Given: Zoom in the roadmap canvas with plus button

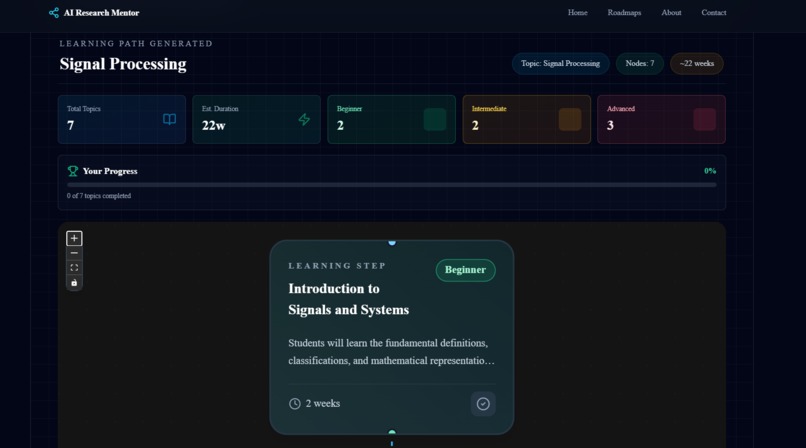Looking at the screenshot, I should click(74, 238).
